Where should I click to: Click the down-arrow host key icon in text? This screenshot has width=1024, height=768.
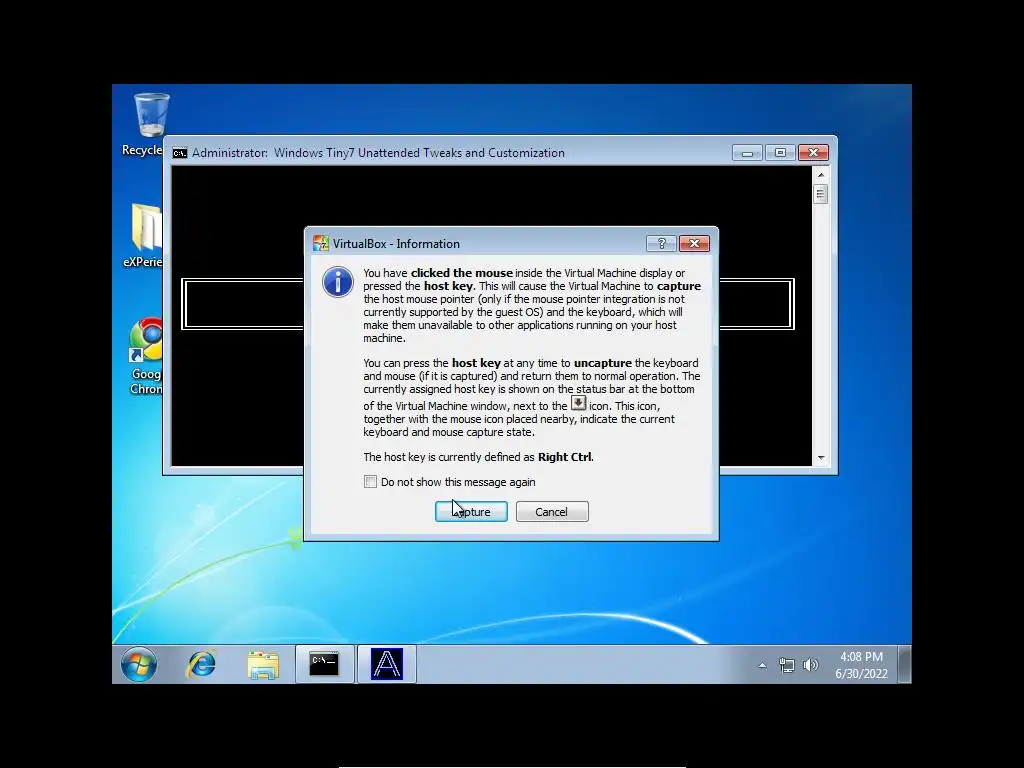point(578,403)
